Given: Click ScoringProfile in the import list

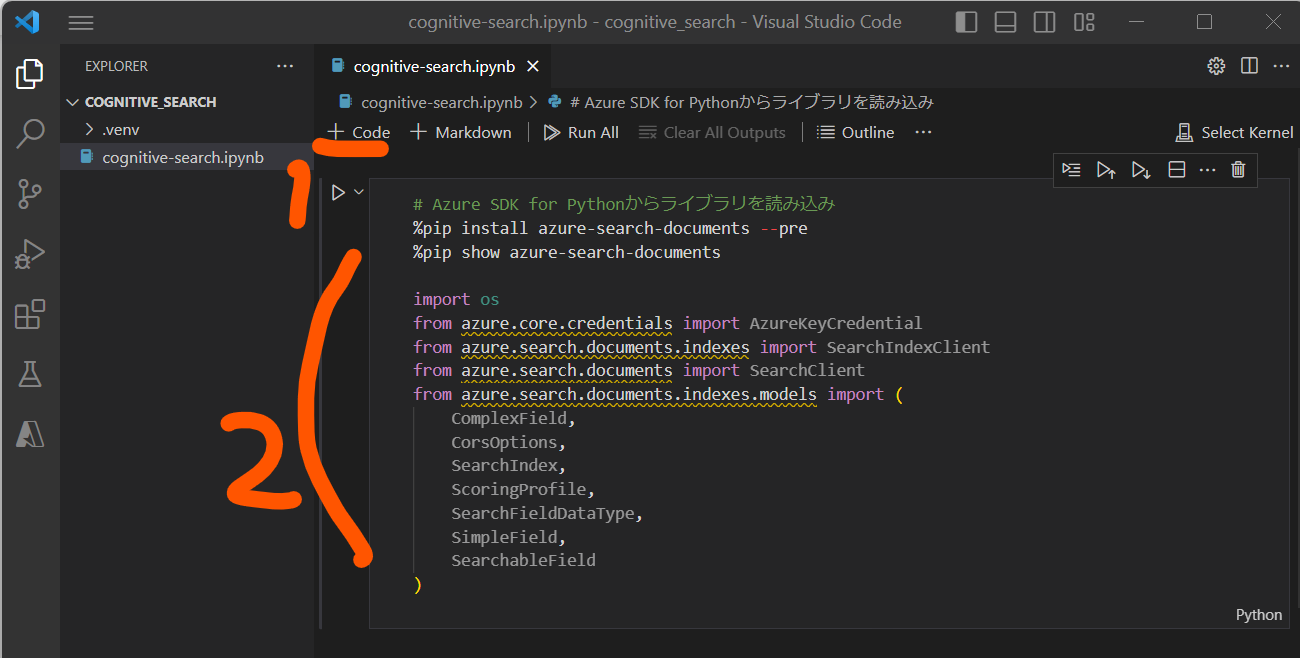Looking at the screenshot, I should pos(519,490).
